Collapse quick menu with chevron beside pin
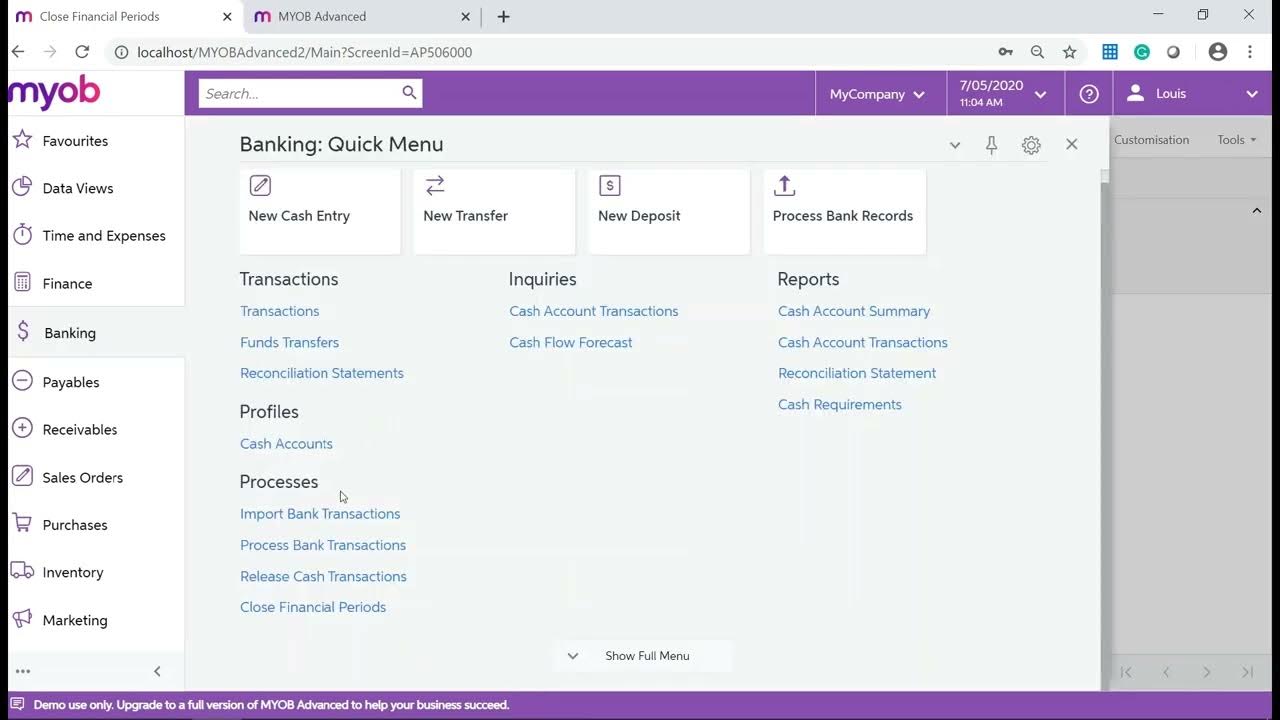The width and height of the screenshot is (1280, 720). coord(955,145)
